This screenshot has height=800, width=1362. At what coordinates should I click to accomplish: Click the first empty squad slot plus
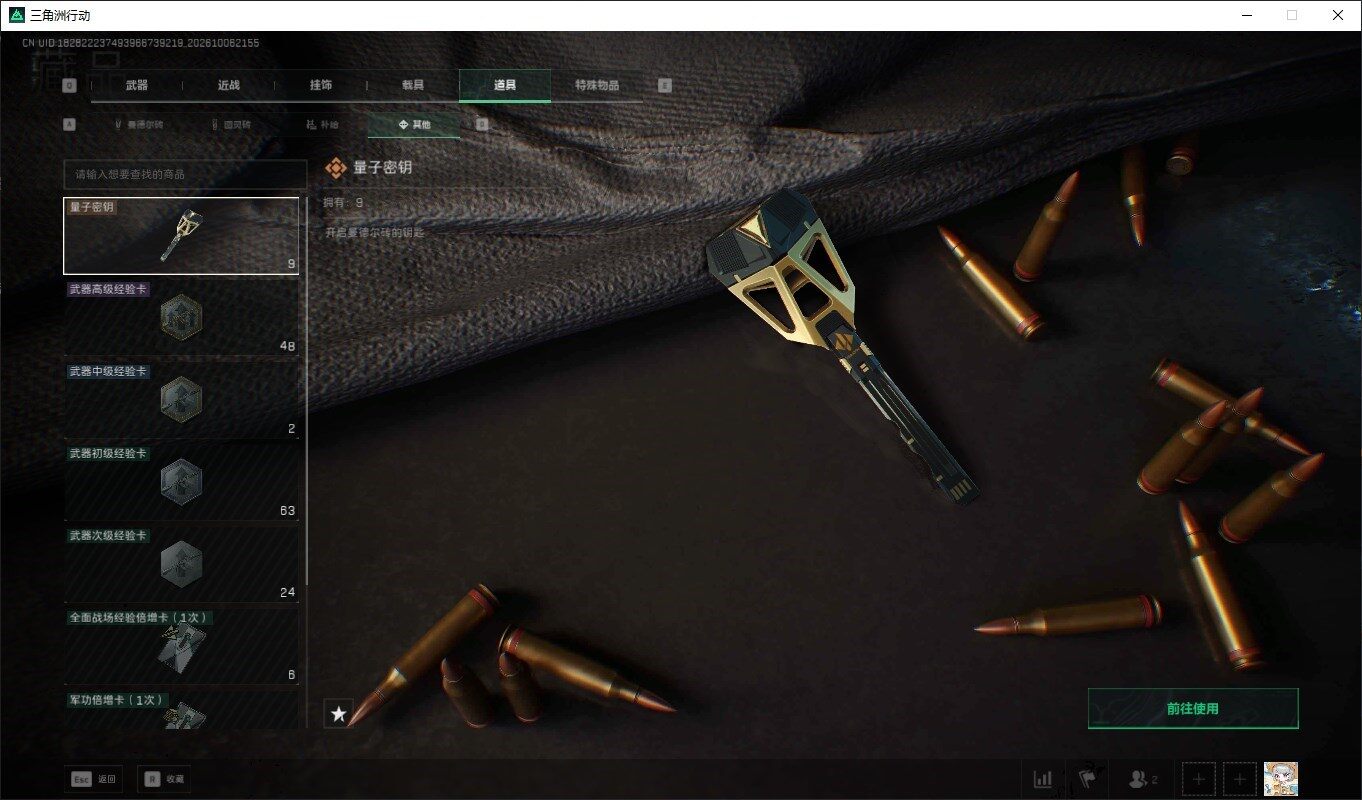point(1199,779)
